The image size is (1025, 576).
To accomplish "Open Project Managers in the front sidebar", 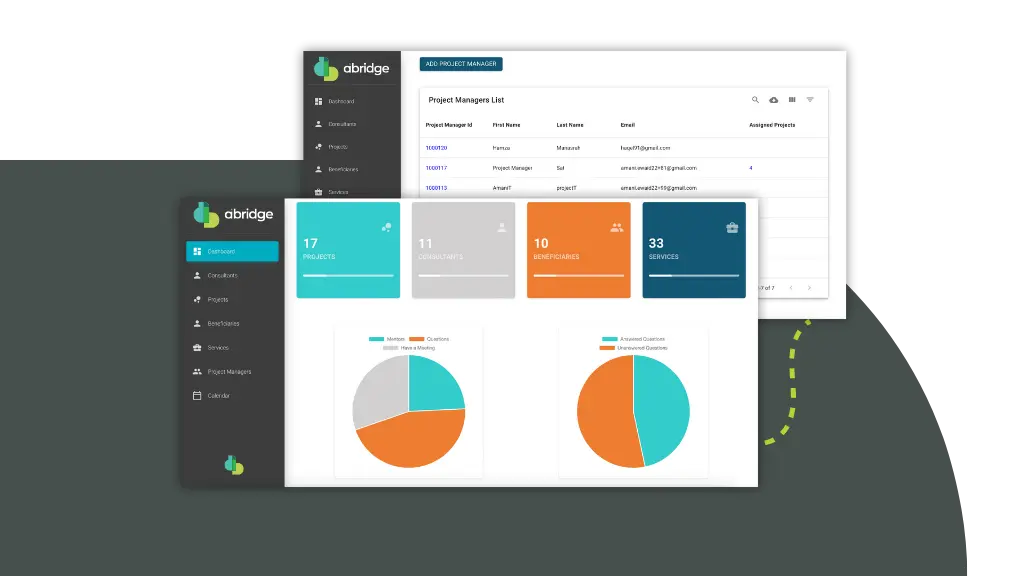I will pos(228,372).
